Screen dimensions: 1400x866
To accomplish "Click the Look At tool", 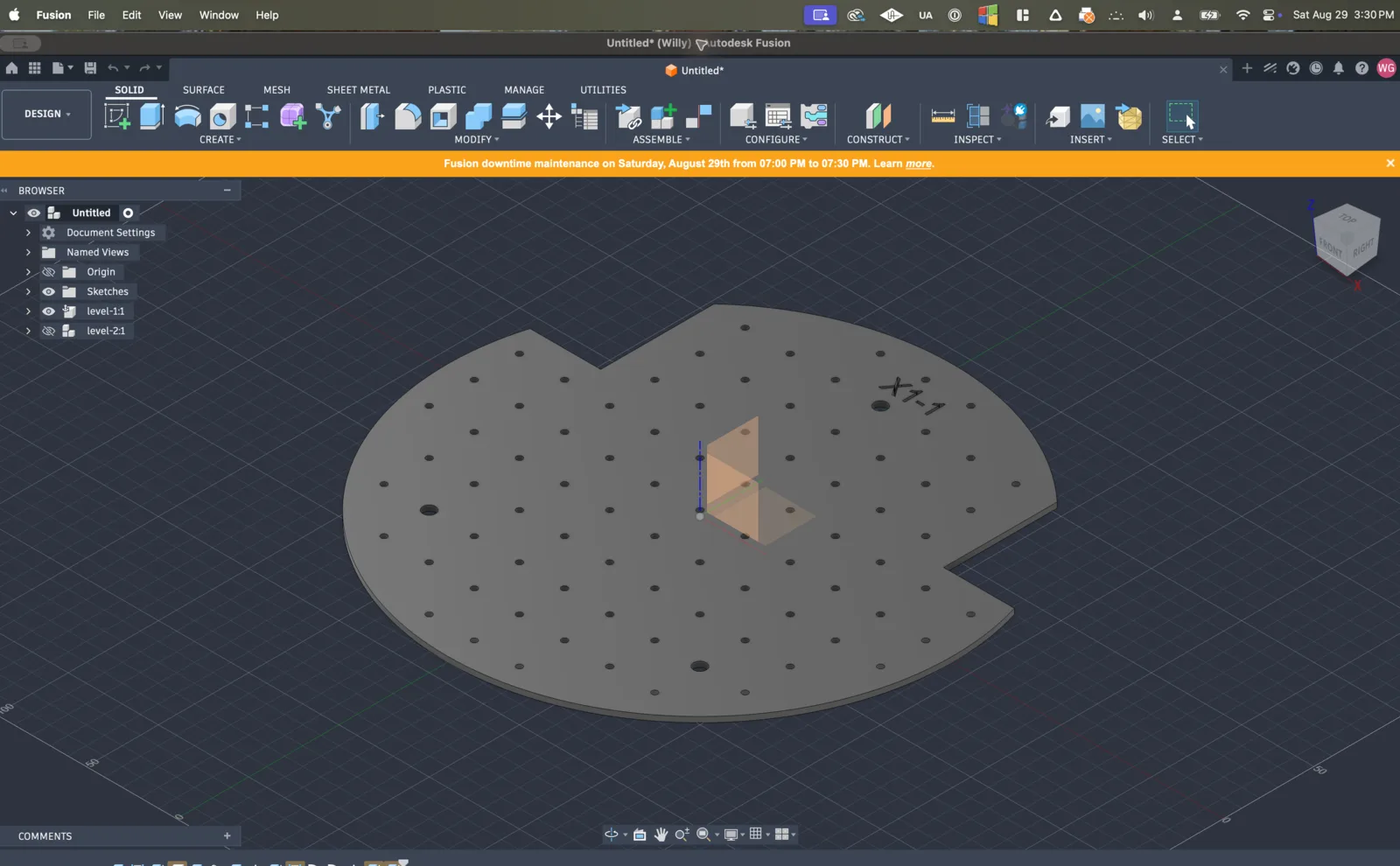I will click(640, 835).
